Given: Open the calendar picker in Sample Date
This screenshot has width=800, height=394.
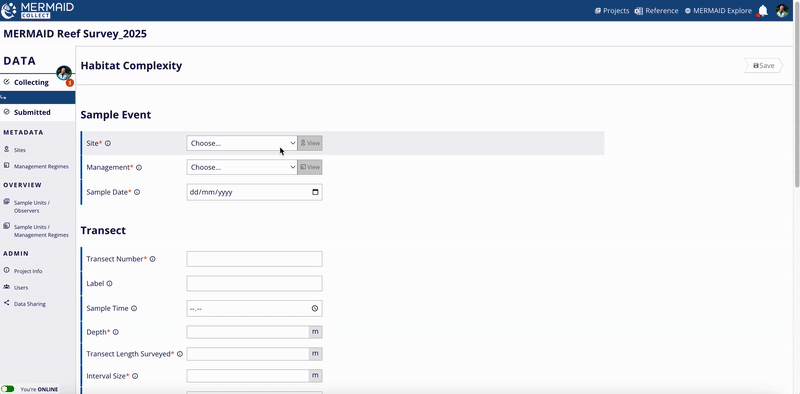Looking at the screenshot, I should 315,192.
